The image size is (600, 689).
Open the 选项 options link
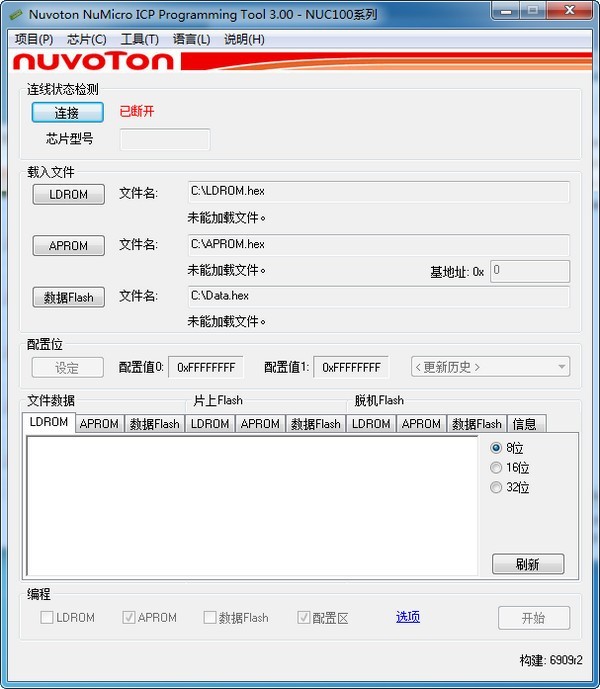(408, 617)
